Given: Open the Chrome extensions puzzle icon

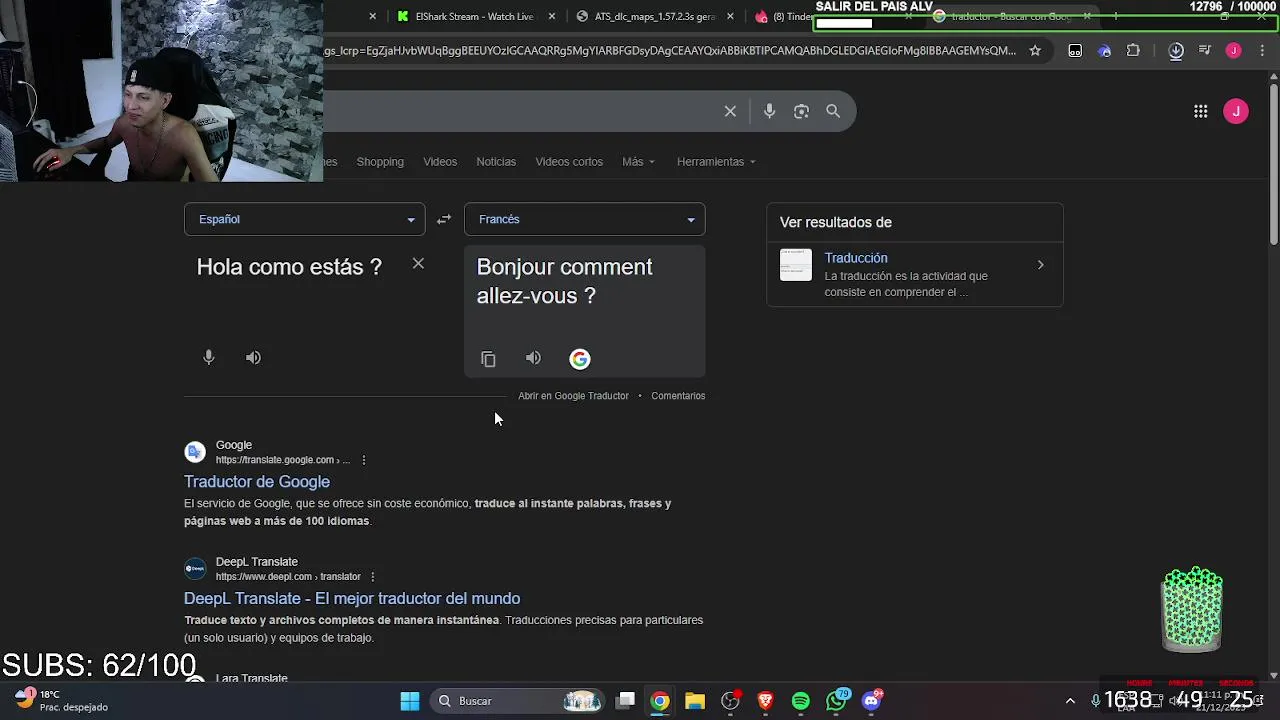Looking at the screenshot, I should [1133, 50].
